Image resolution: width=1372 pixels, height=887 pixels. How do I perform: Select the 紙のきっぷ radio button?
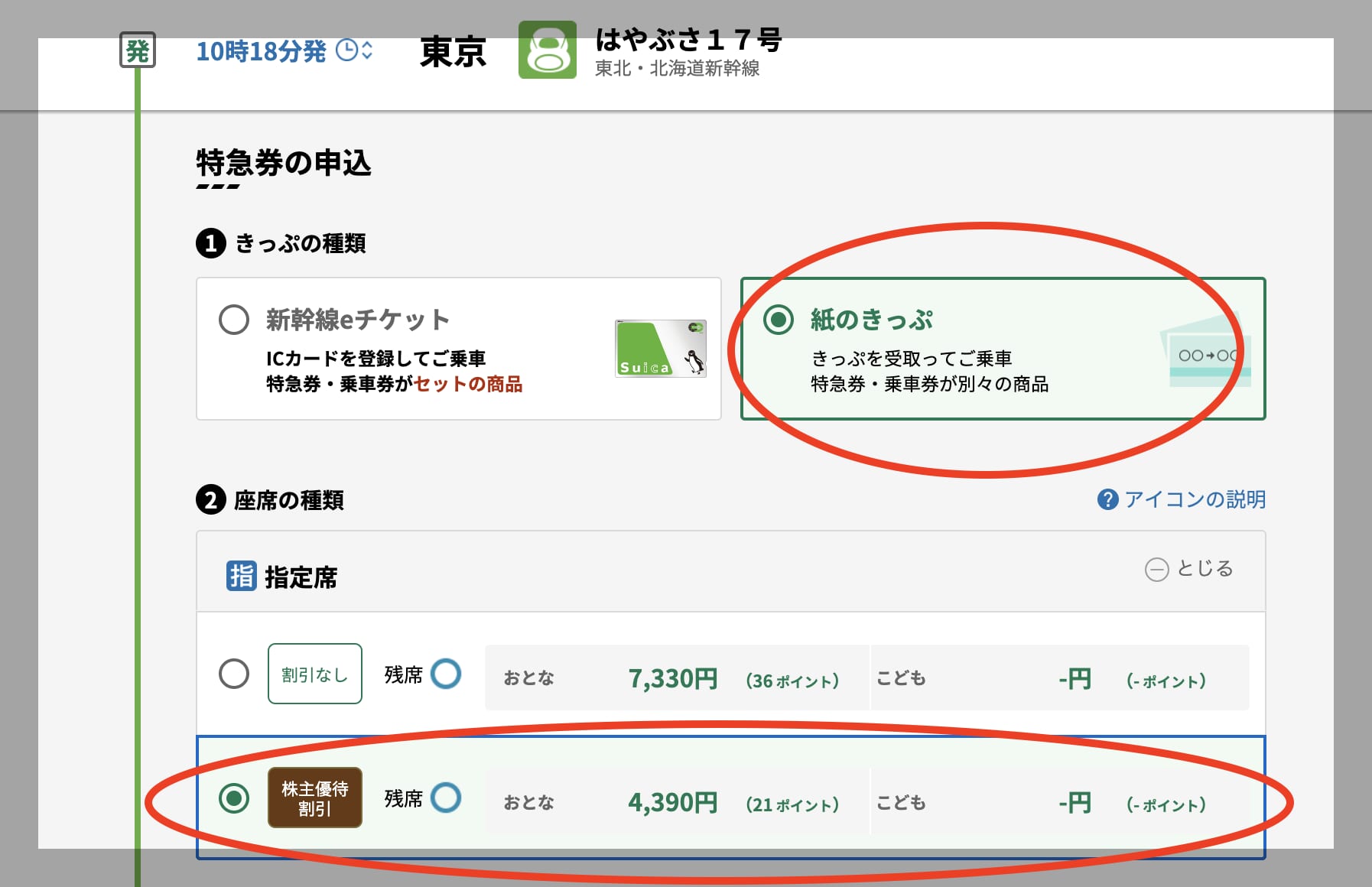[x=780, y=320]
